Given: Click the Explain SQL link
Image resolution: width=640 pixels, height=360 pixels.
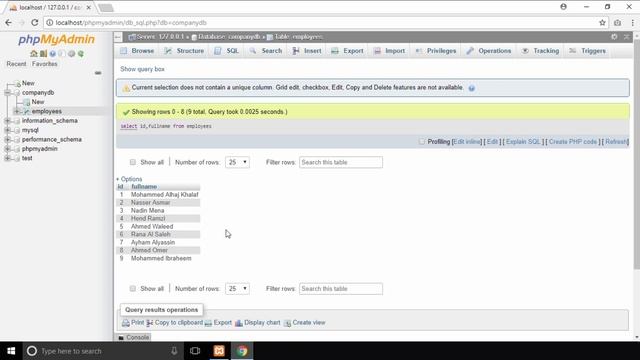Looking at the screenshot, I should [523, 142].
